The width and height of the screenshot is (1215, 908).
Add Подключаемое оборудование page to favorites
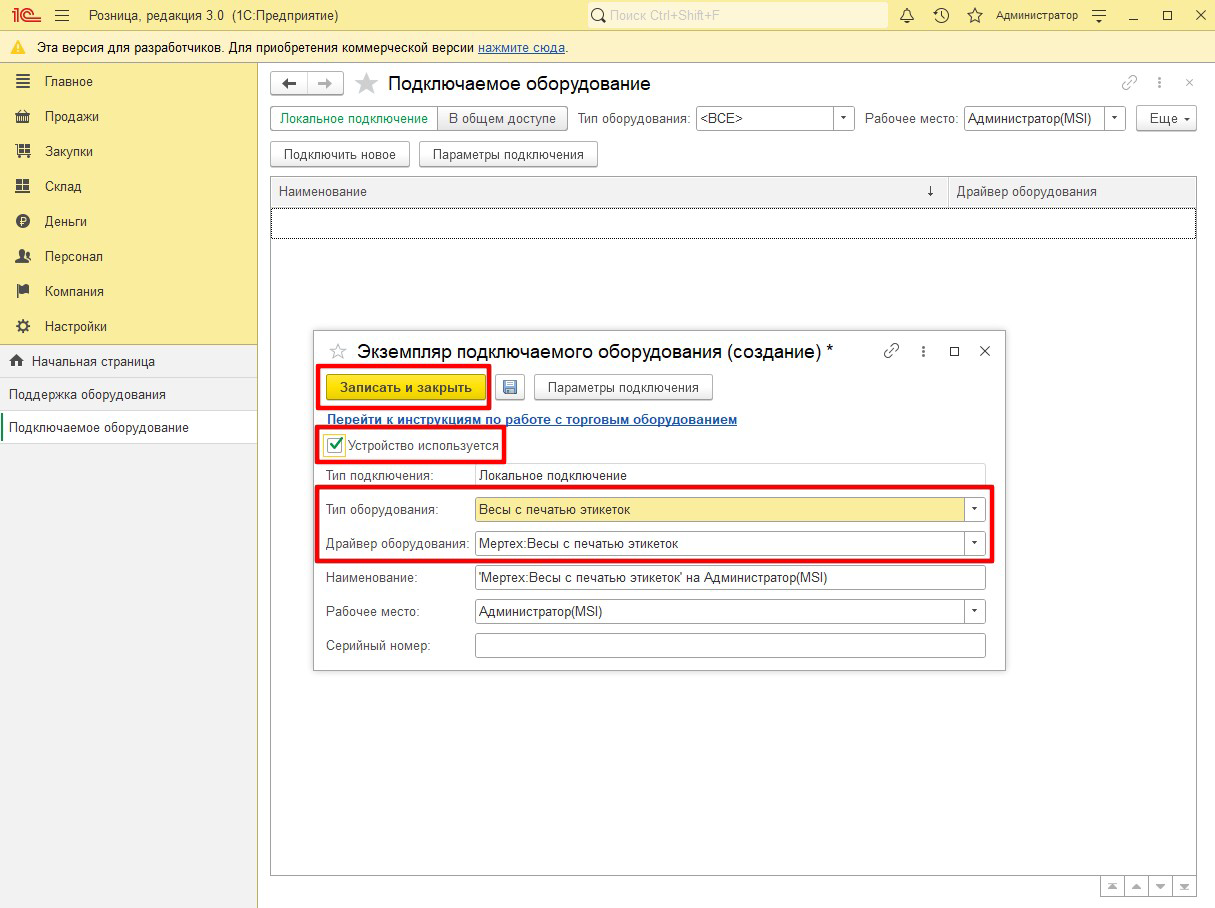click(367, 84)
